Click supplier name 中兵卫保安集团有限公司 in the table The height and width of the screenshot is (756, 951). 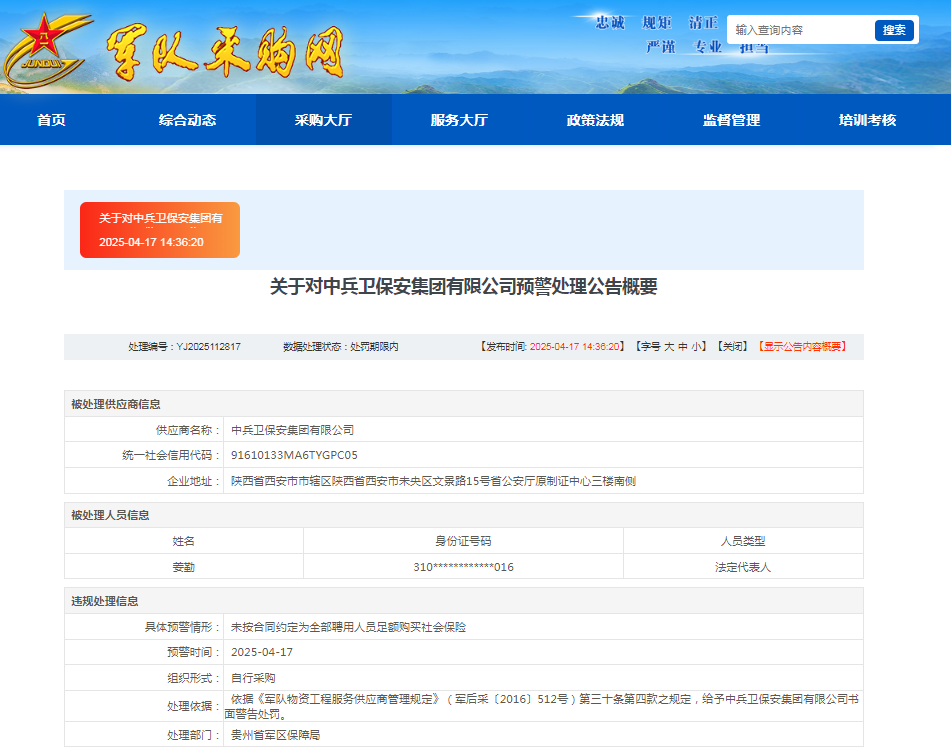pos(292,430)
